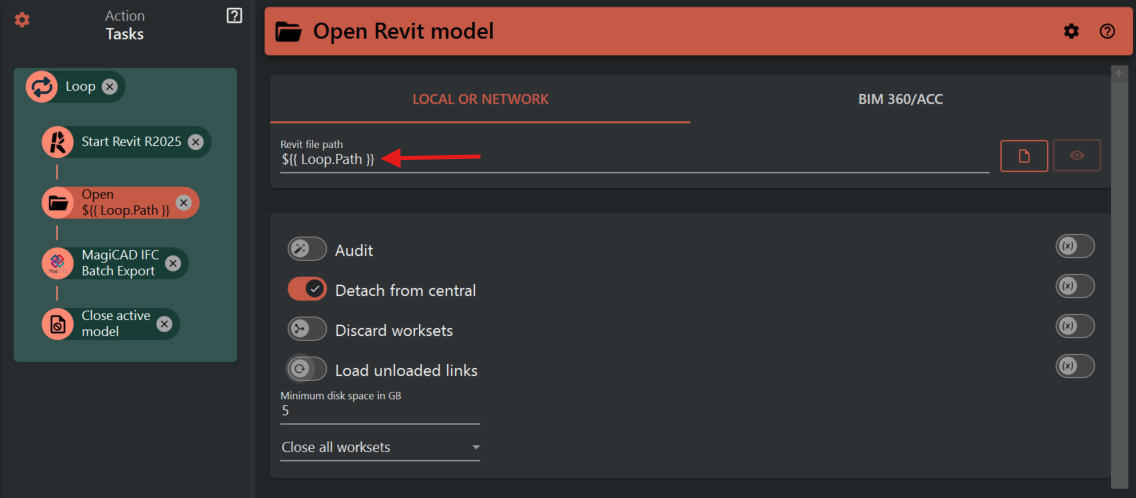Image resolution: width=1136 pixels, height=498 pixels.
Task: Open the Close all worksets dropdown
Action: click(x=380, y=447)
